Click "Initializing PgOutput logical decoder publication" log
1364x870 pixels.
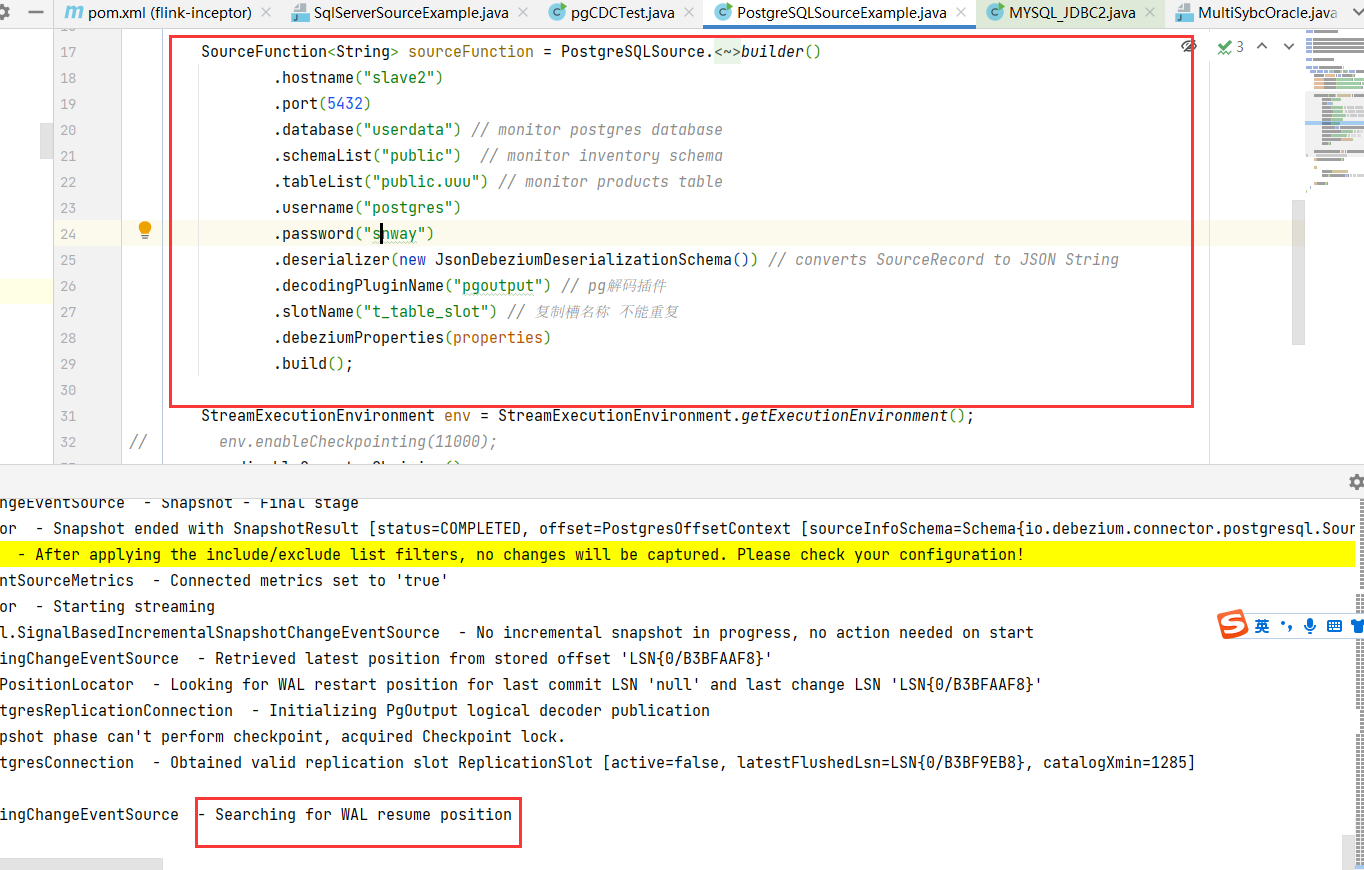point(489,710)
